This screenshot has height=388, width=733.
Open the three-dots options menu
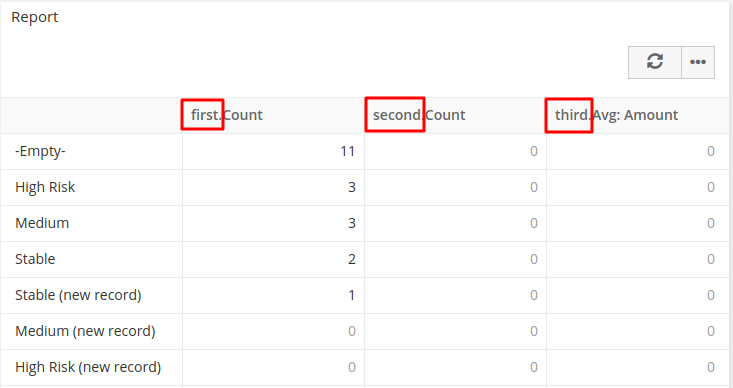coord(698,62)
